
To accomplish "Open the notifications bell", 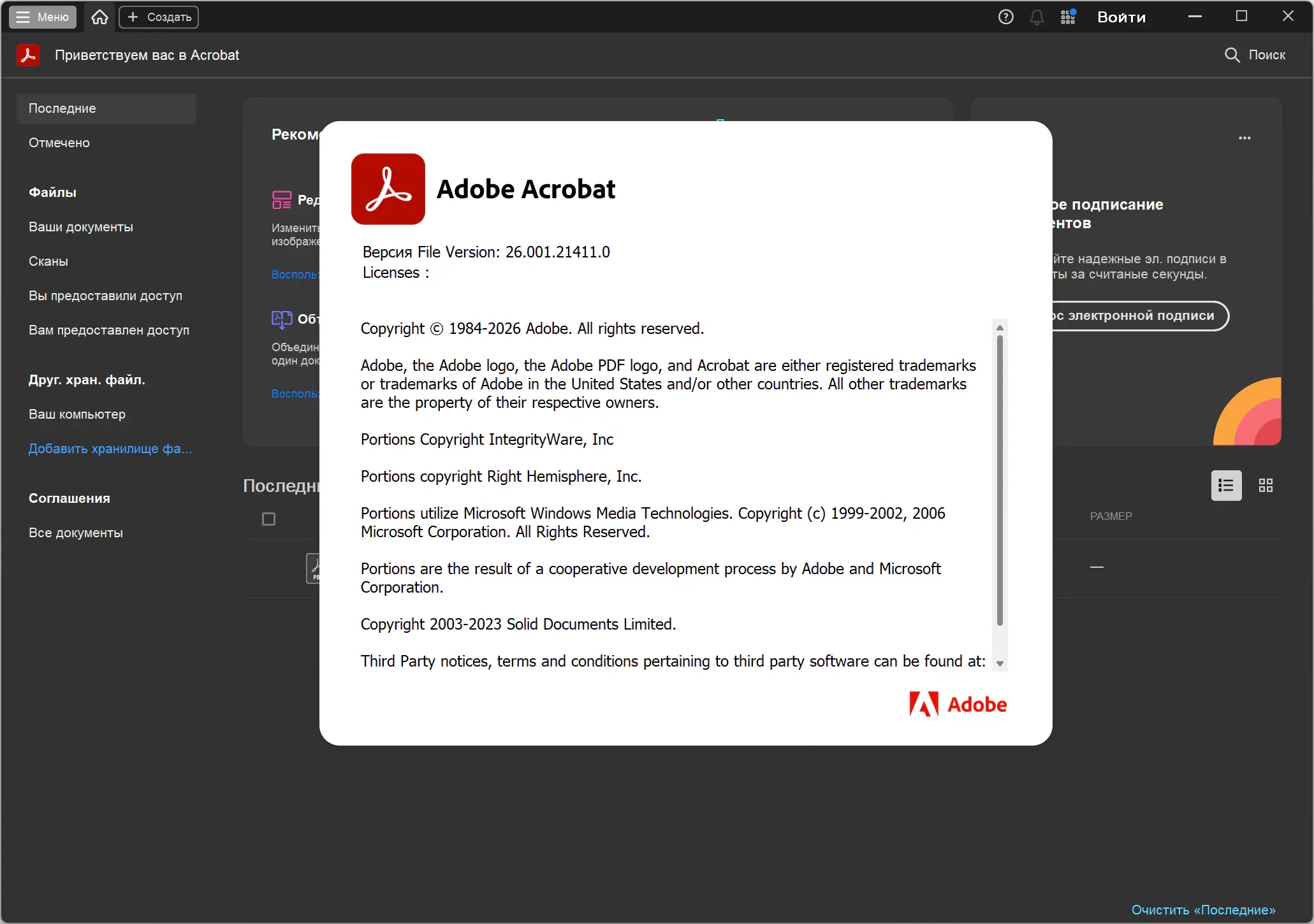I will [1037, 17].
